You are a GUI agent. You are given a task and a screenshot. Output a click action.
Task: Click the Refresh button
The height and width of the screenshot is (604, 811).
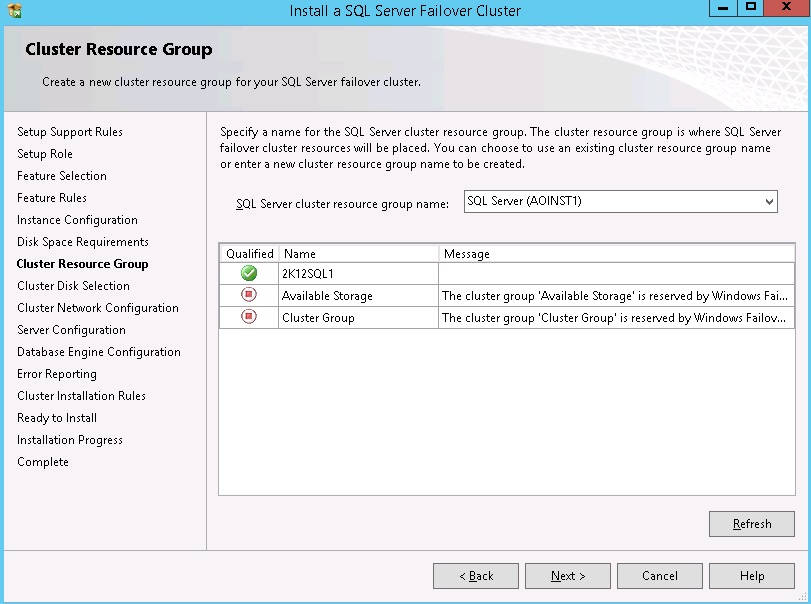[752, 524]
